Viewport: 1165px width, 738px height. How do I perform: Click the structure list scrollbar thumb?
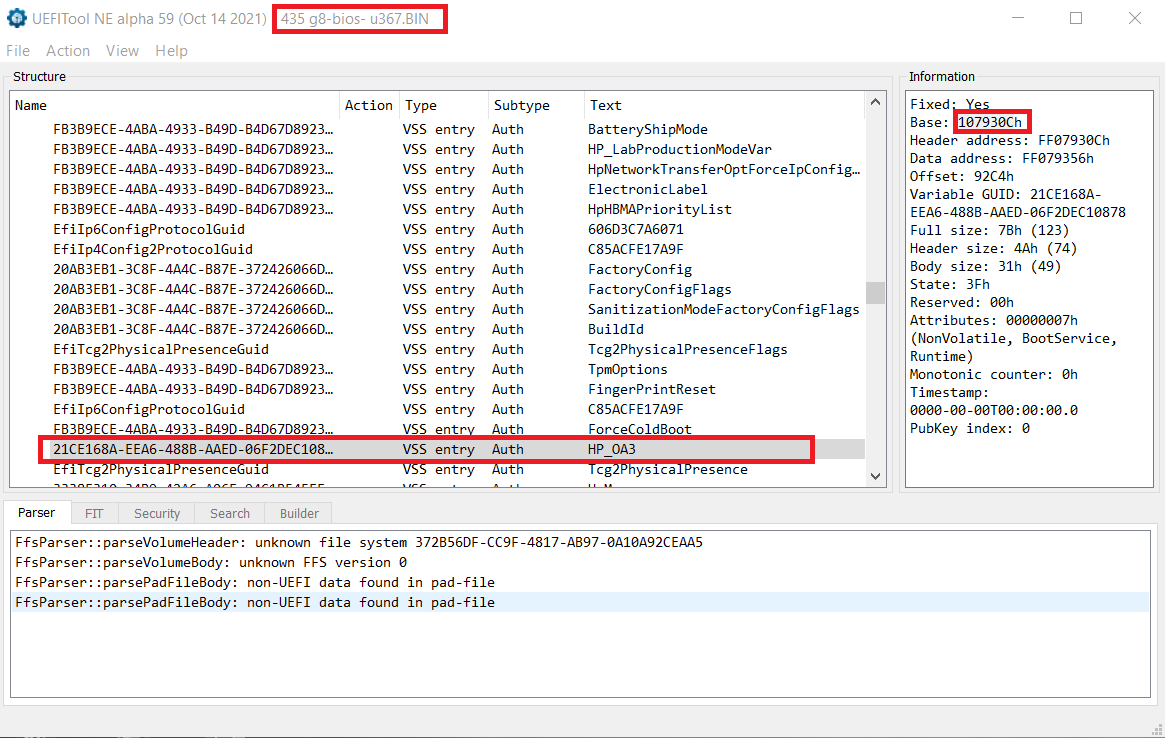[875, 292]
